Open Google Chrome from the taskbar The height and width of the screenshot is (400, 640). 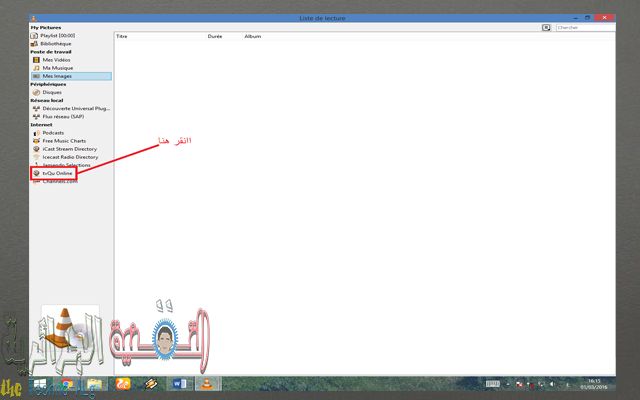66,384
